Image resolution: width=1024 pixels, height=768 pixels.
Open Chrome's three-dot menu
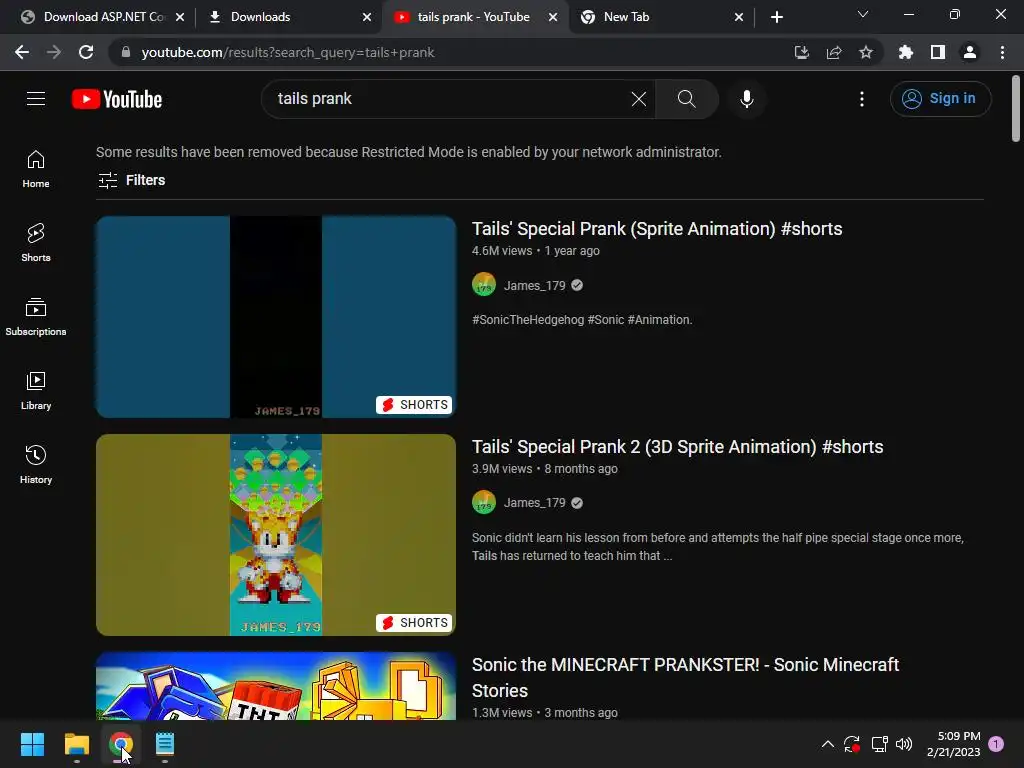[x=1002, y=52]
